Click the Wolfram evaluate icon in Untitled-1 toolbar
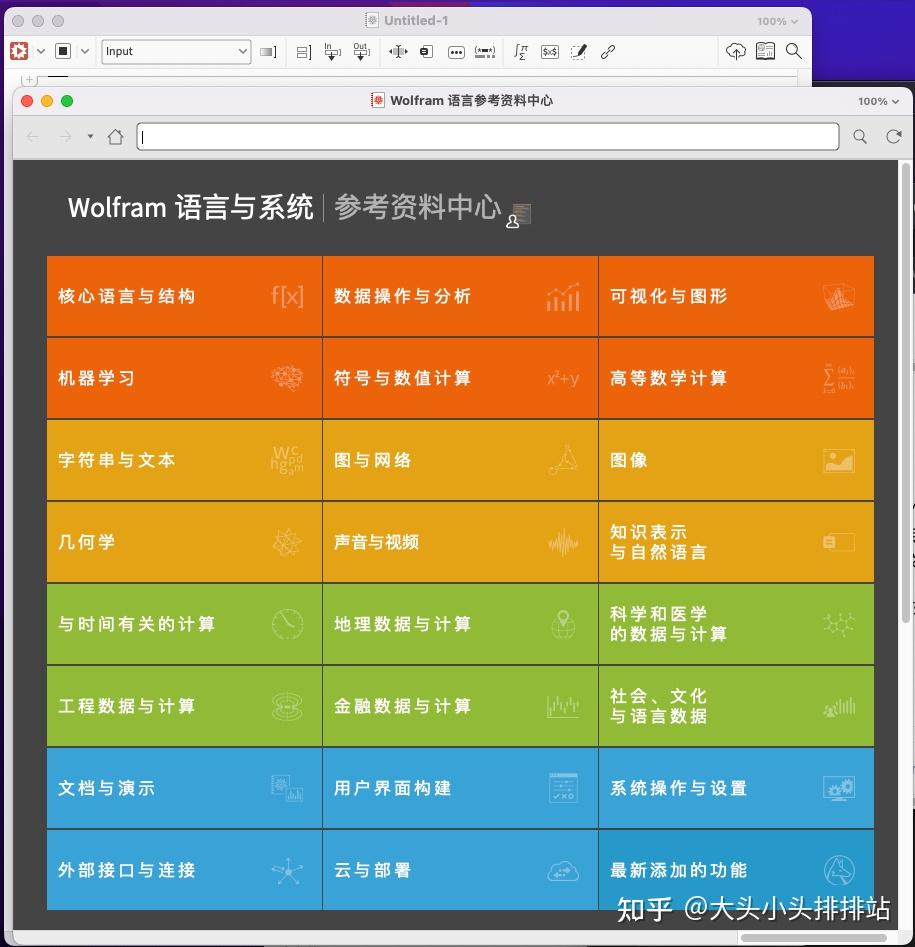Image resolution: width=915 pixels, height=947 pixels. pyautogui.click(x=19, y=51)
